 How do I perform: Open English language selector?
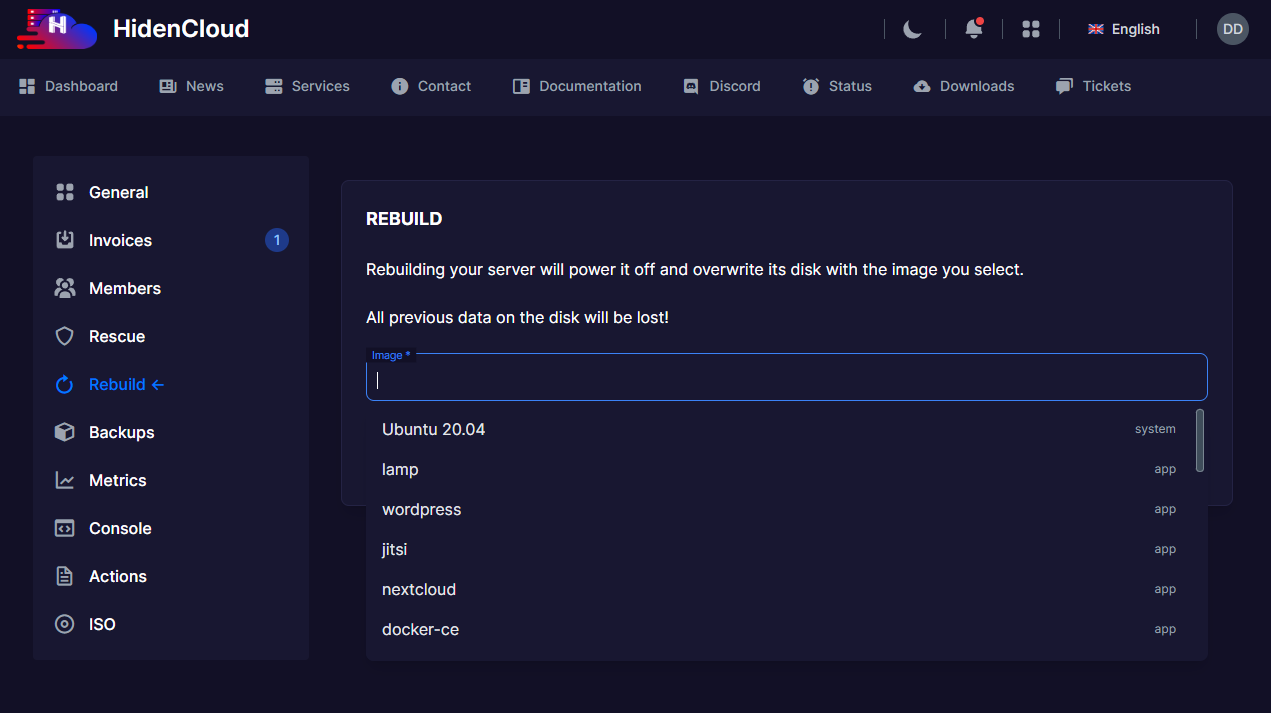pos(1124,29)
